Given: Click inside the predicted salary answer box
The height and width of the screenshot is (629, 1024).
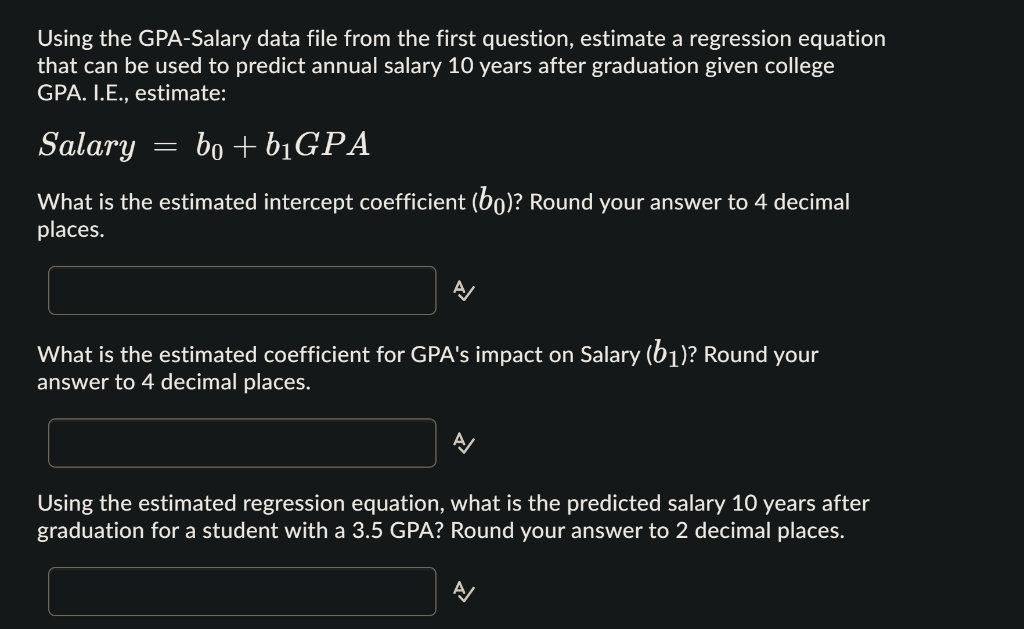Looking at the screenshot, I should [240, 591].
